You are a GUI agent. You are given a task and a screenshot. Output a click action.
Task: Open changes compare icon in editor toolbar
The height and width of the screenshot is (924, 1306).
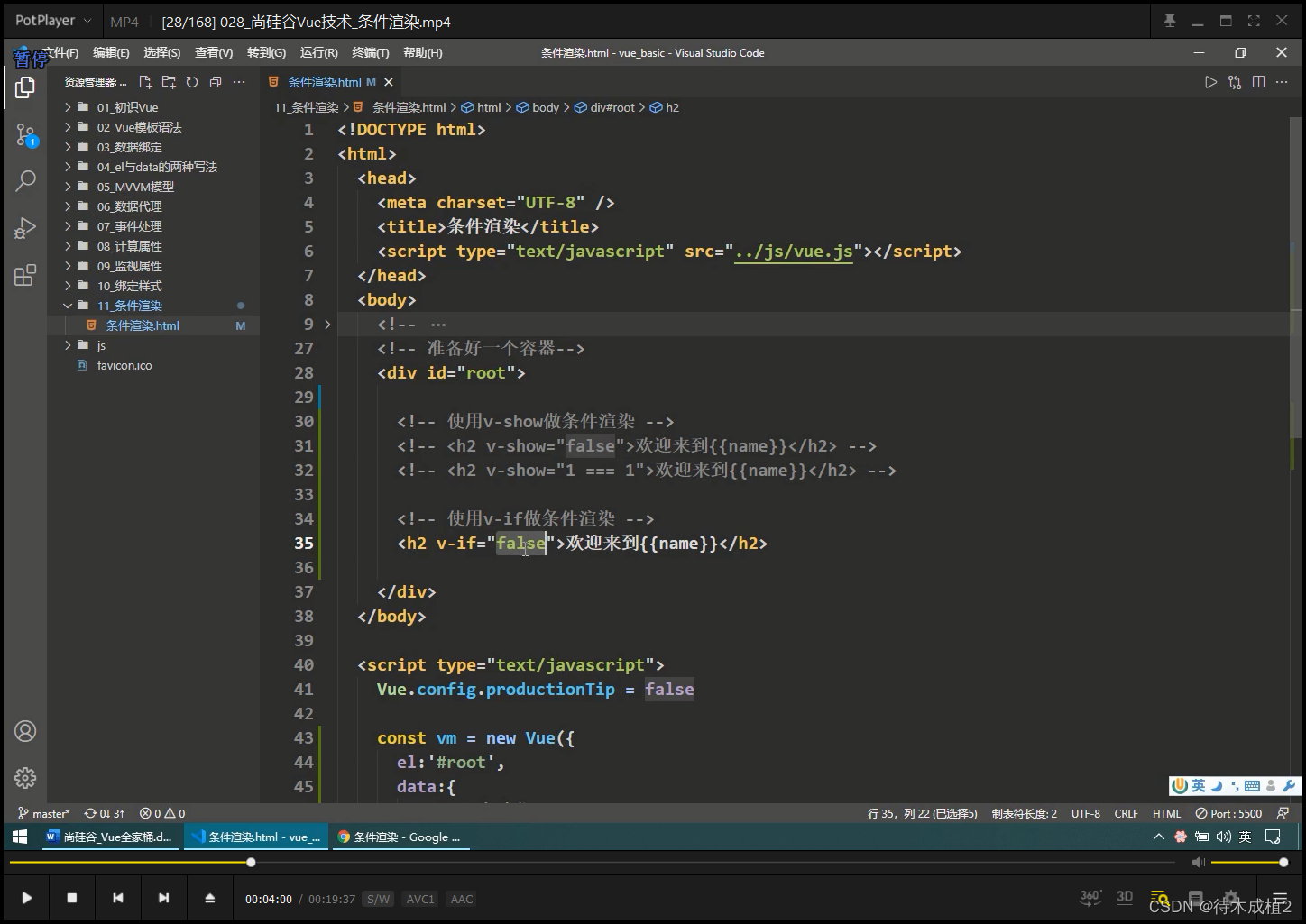pos(1235,82)
